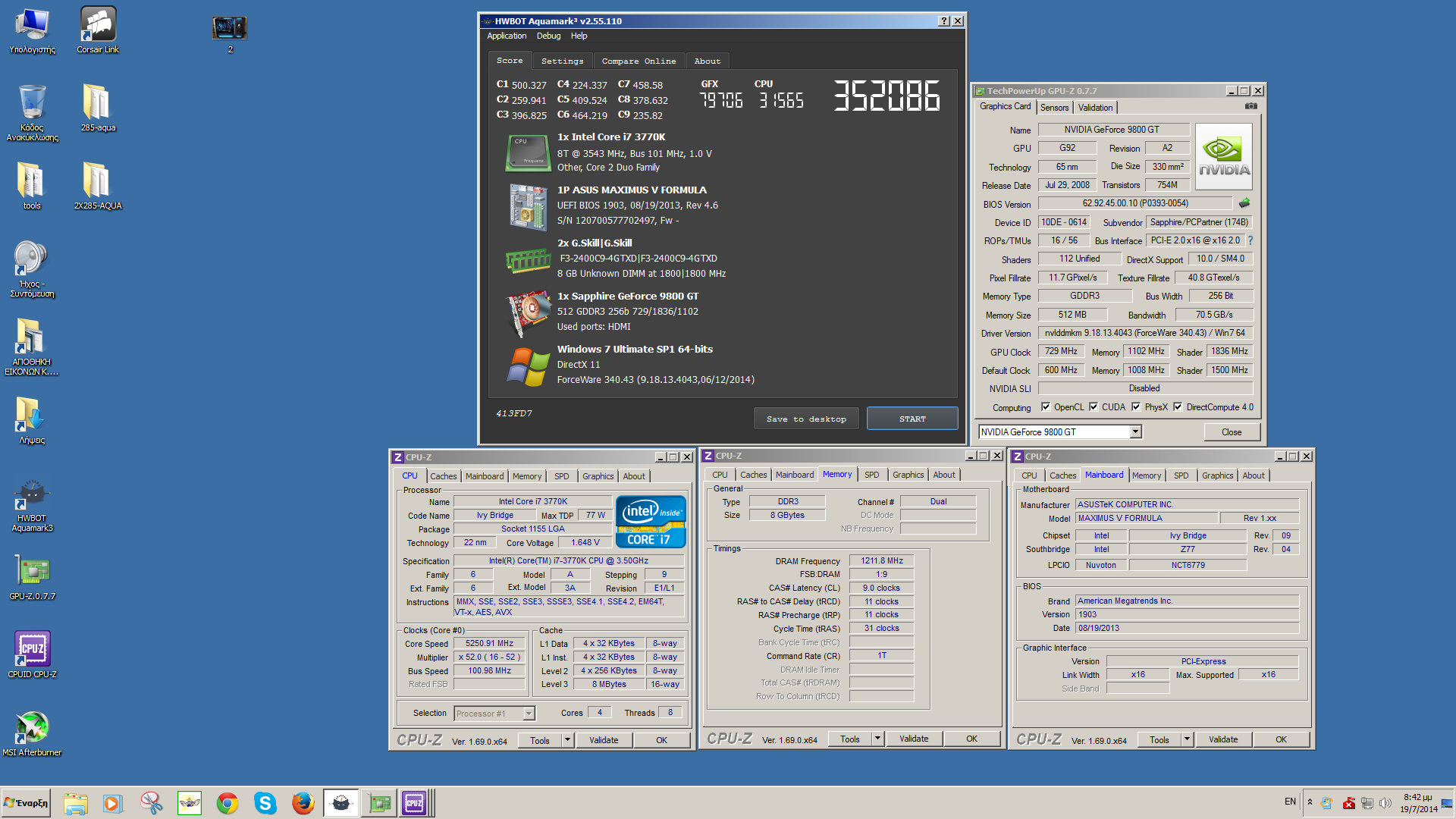This screenshot has height=819, width=1456.
Task: Open the Snipping Tool taskbar icon
Action: [151, 803]
